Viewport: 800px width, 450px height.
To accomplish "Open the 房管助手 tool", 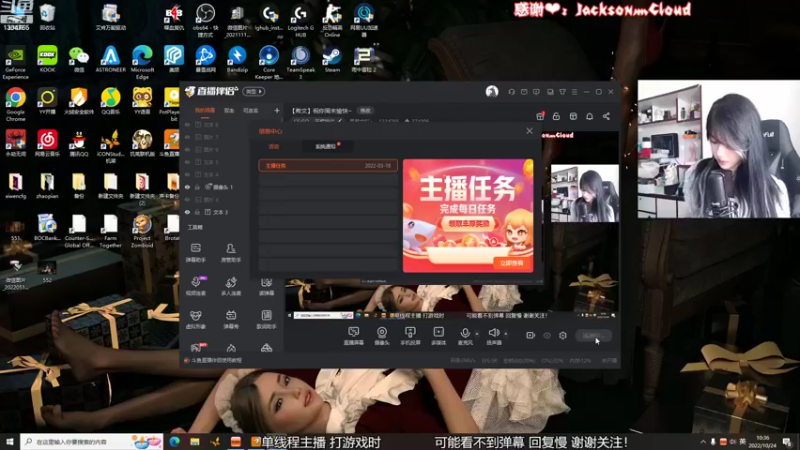I will pos(231,253).
